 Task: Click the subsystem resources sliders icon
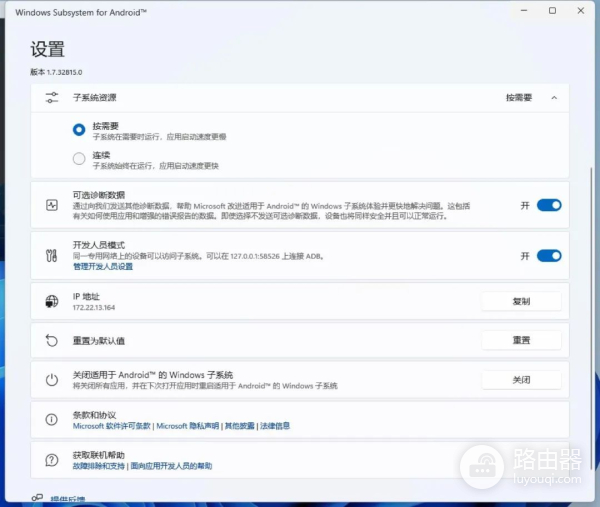point(52,98)
